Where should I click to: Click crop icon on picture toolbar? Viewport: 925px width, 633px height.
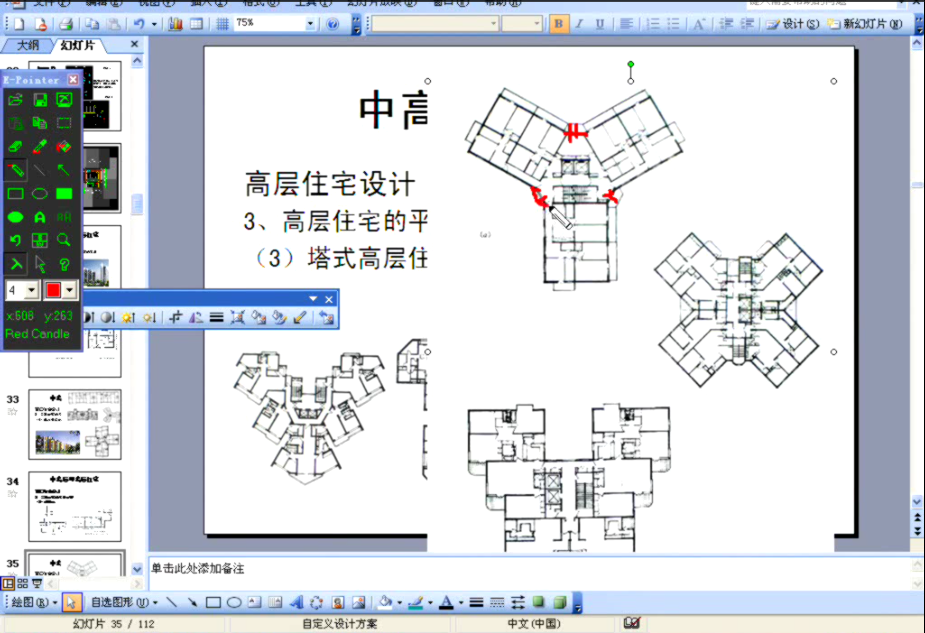[175, 317]
